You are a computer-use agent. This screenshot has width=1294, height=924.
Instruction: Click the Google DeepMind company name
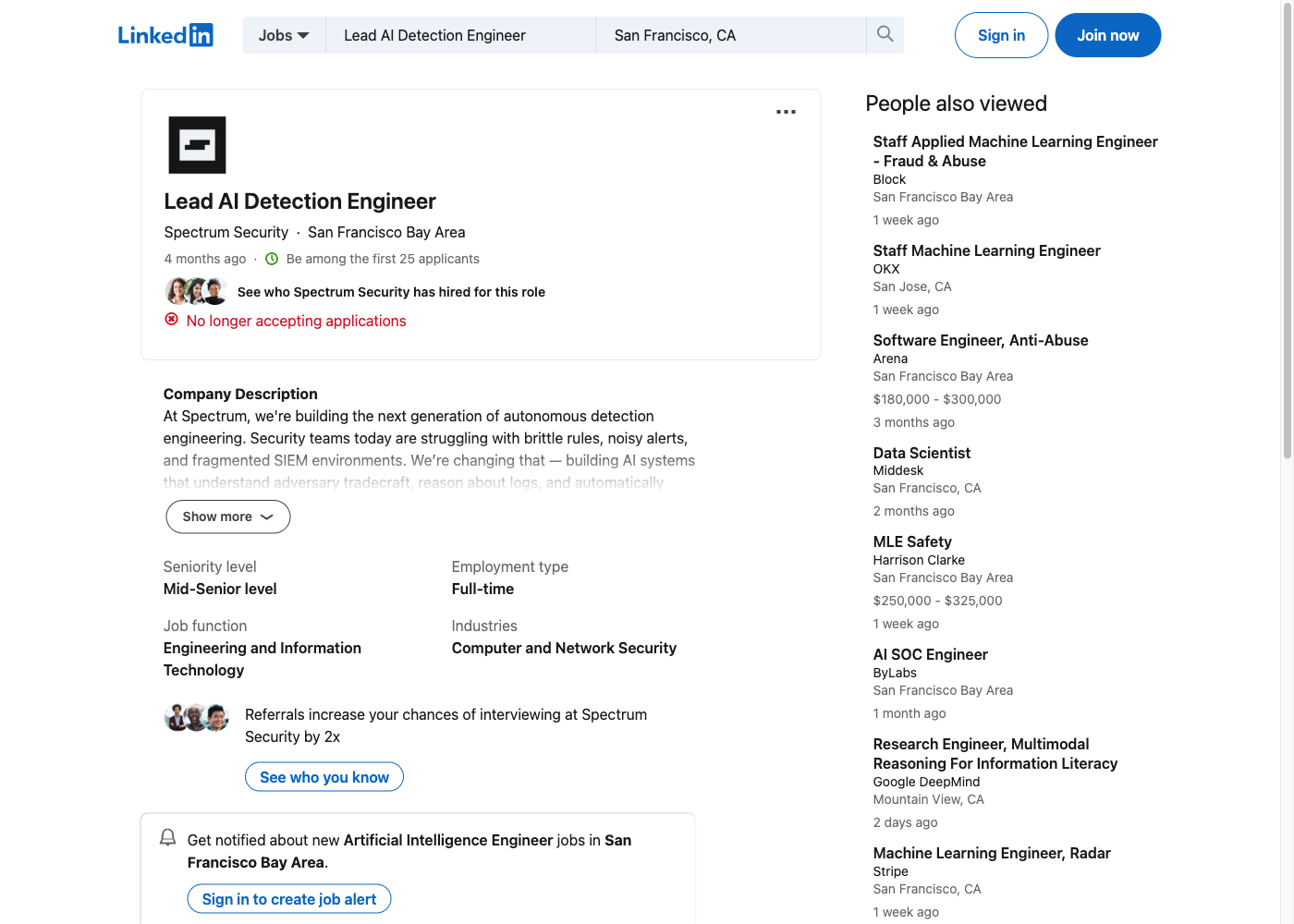click(x=926, y=782)
